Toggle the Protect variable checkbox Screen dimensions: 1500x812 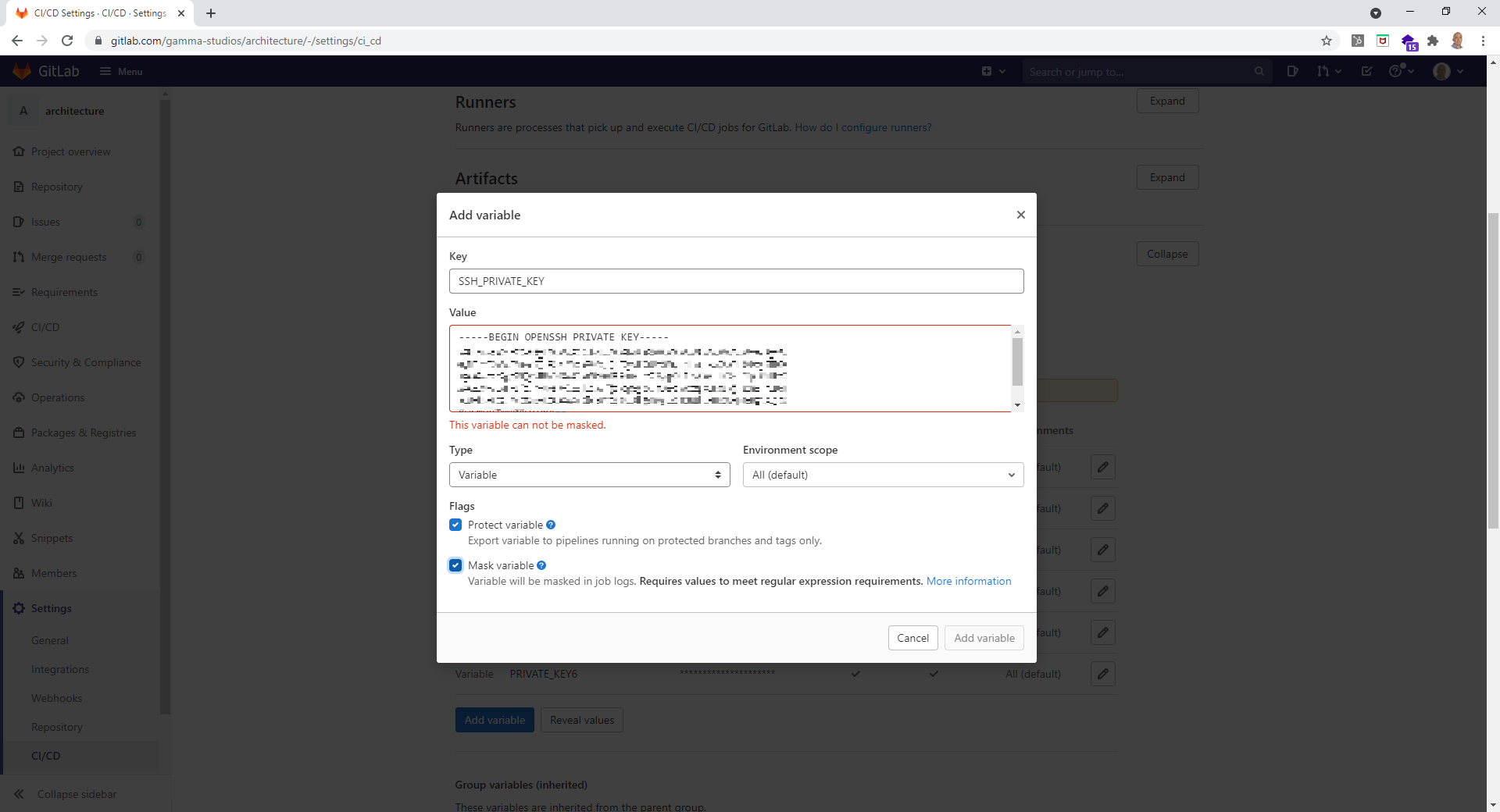point(455,525)
